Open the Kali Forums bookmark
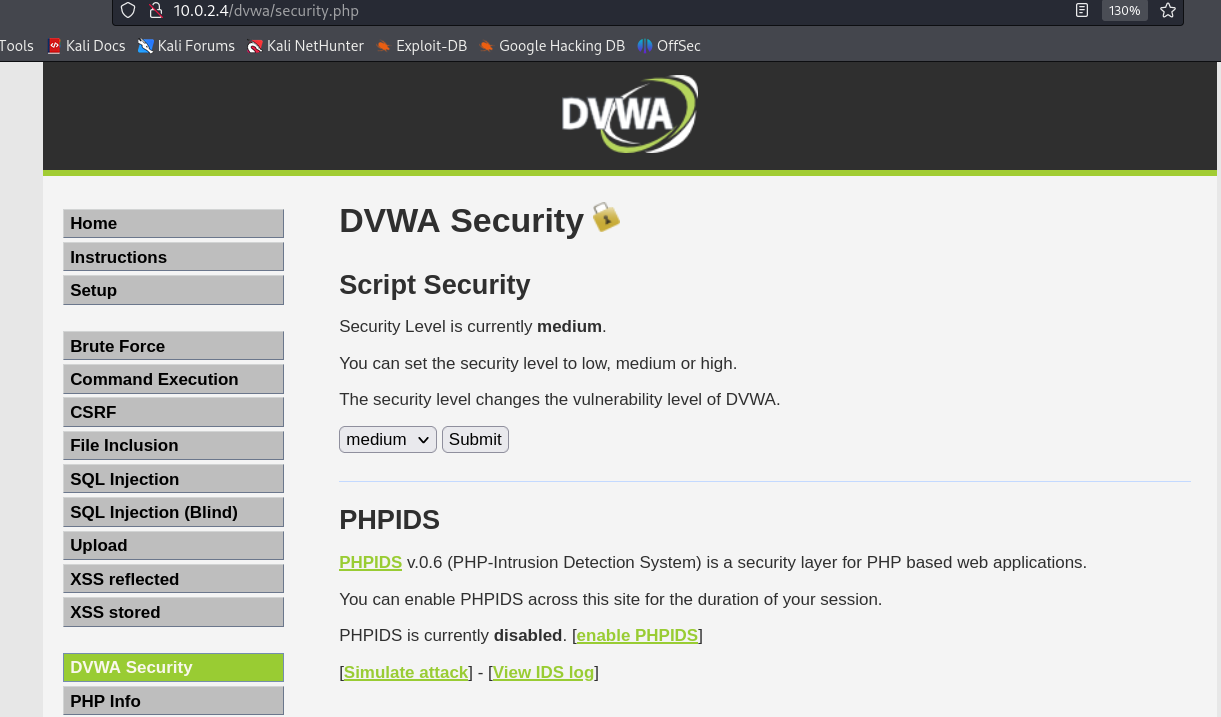The image size is (1221, 717). (x=186, y=46)
